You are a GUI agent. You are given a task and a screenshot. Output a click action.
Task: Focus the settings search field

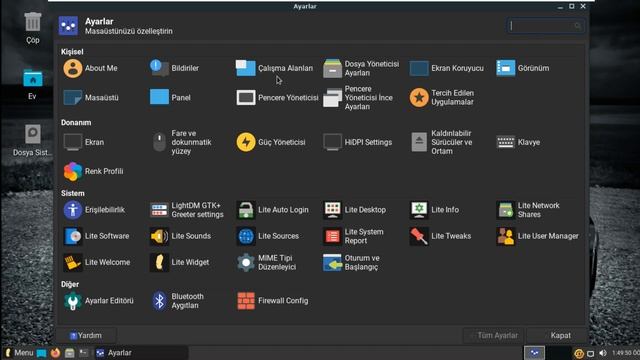coord(545,26)
